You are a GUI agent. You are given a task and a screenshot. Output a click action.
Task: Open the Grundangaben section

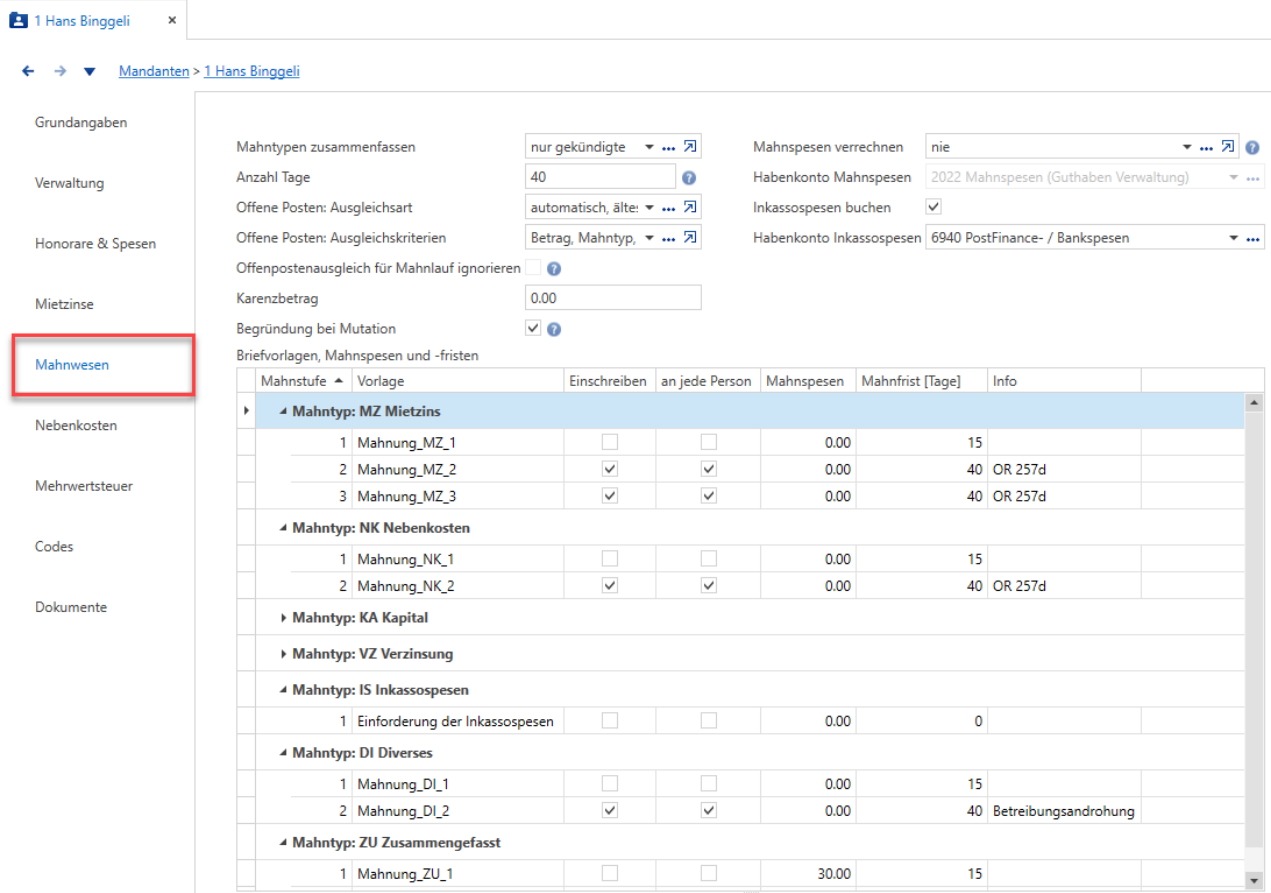81,123
